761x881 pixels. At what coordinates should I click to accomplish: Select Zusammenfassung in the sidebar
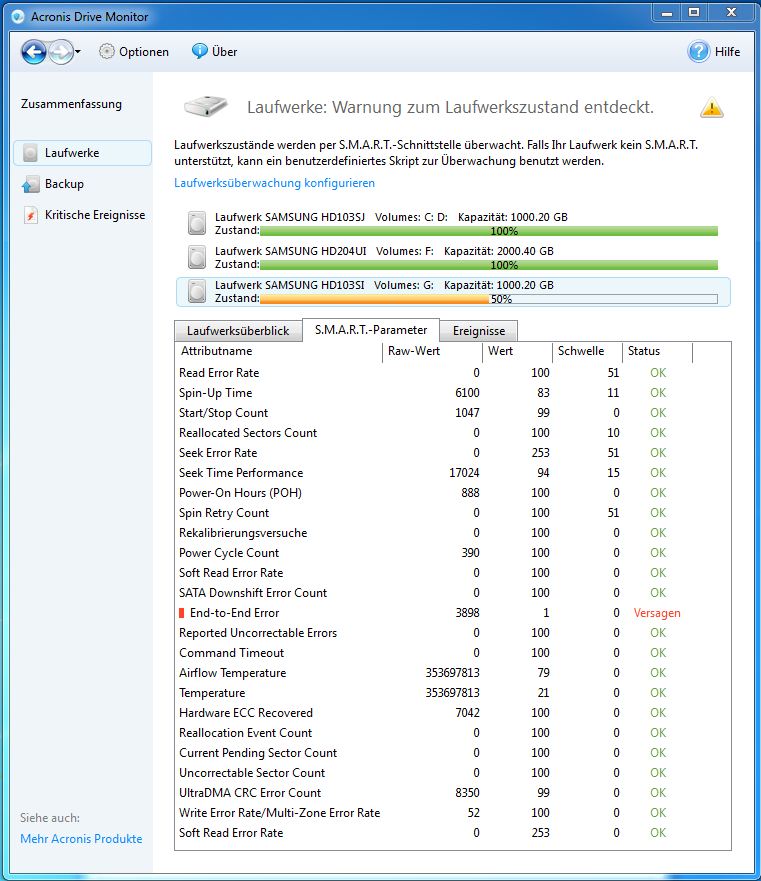(x=71, y=104)
